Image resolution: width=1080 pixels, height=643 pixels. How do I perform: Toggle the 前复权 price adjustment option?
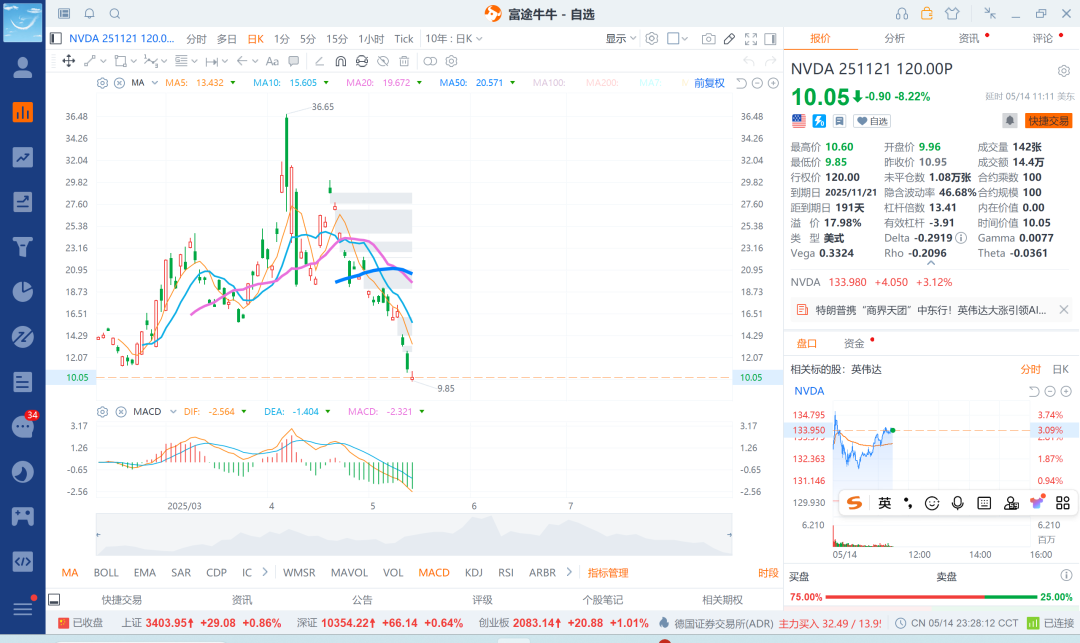709,83
